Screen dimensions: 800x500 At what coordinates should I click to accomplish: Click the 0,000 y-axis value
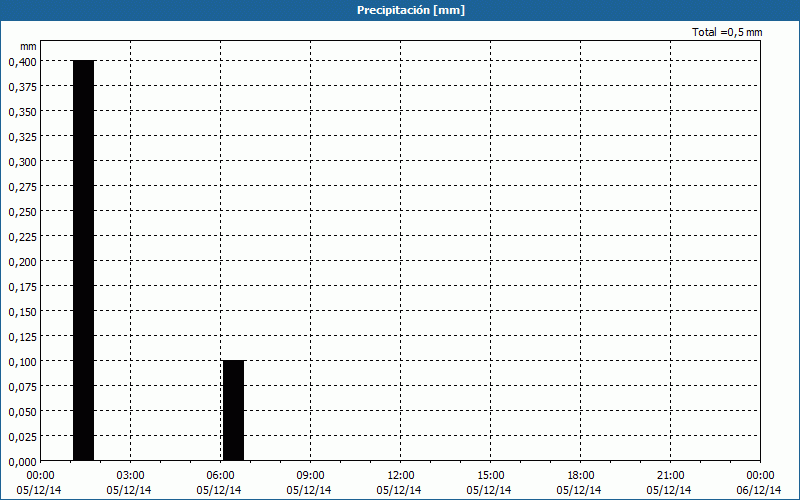tap(22, 462)
